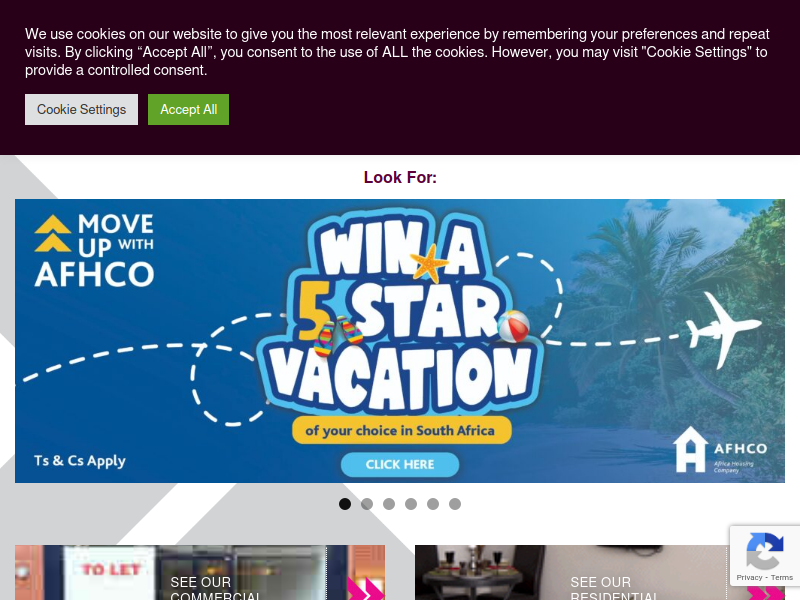
Task: Go to the second carousel slide dot
Action: (x=367, y=504)
